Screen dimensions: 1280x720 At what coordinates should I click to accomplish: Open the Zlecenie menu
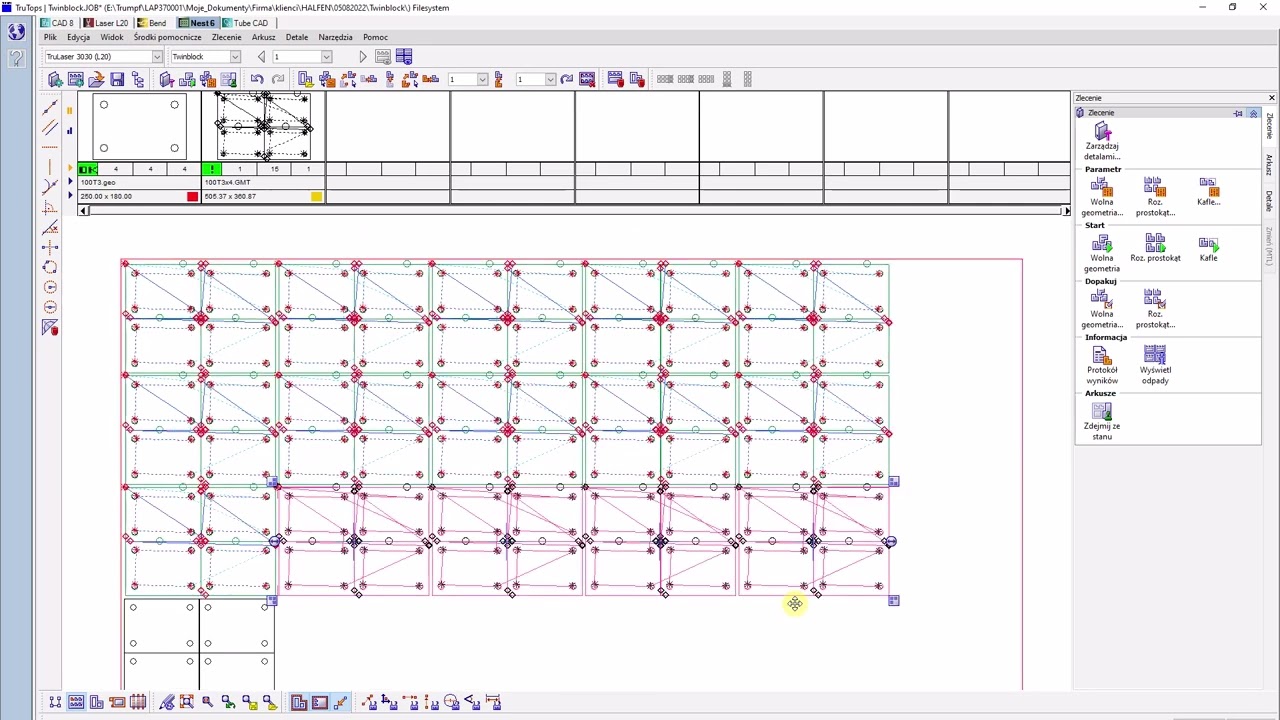[x=226, y=37]
